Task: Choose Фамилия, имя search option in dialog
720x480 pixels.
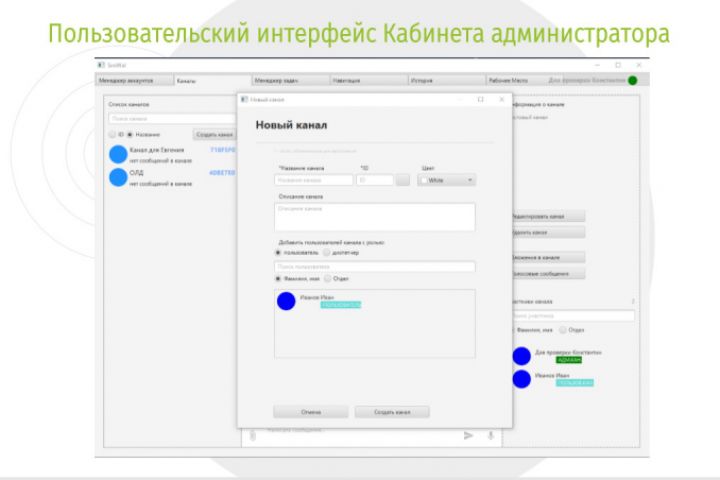Action: tap(278, 278)
